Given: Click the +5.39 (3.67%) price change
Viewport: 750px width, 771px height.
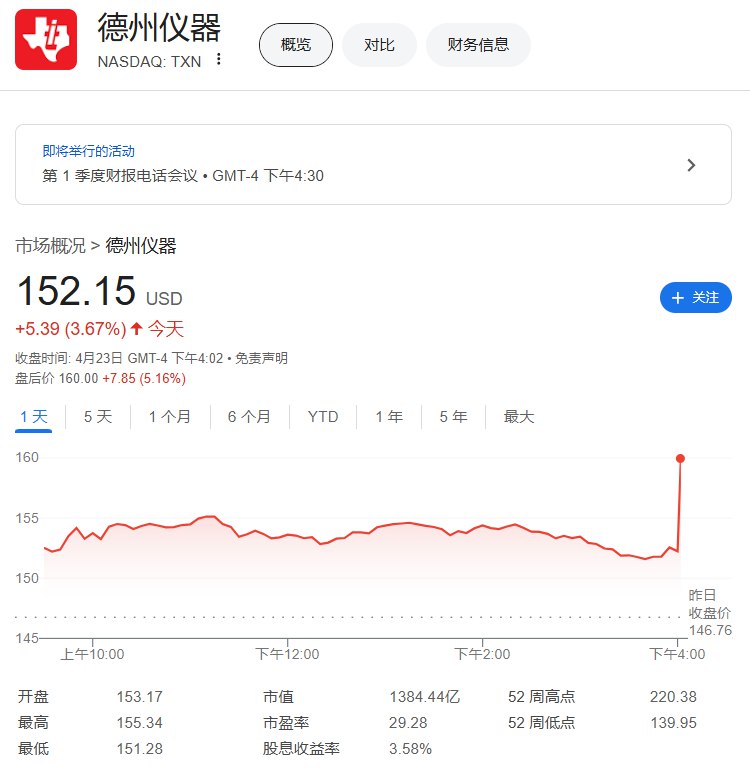Looking at the screenshot, I should pos(71,328).
